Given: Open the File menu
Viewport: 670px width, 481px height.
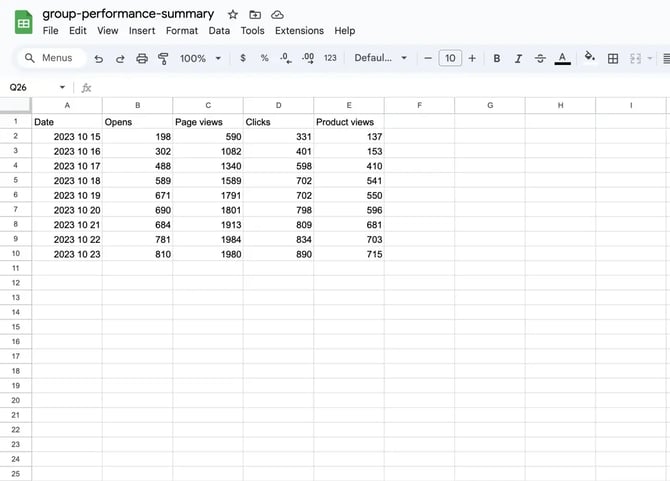Looking at the screenshot, I should [x=50, y=31].
